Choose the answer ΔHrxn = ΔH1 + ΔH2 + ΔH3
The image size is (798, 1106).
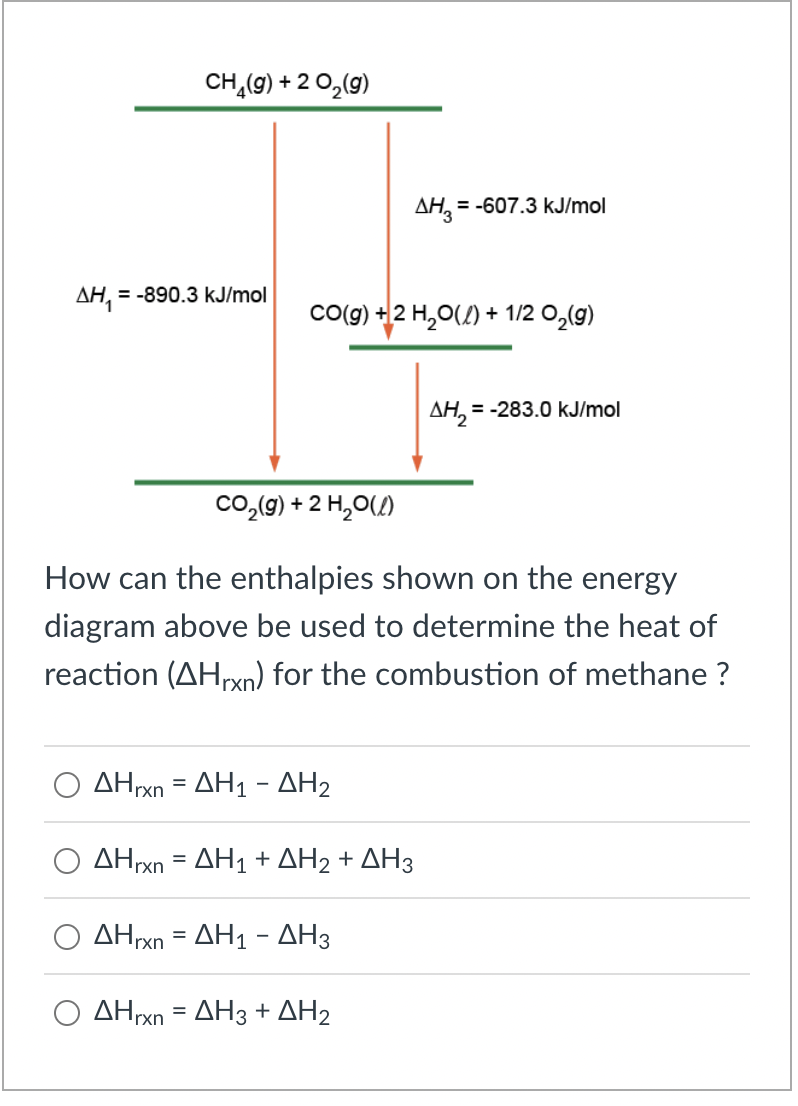(x=67, y=861)
